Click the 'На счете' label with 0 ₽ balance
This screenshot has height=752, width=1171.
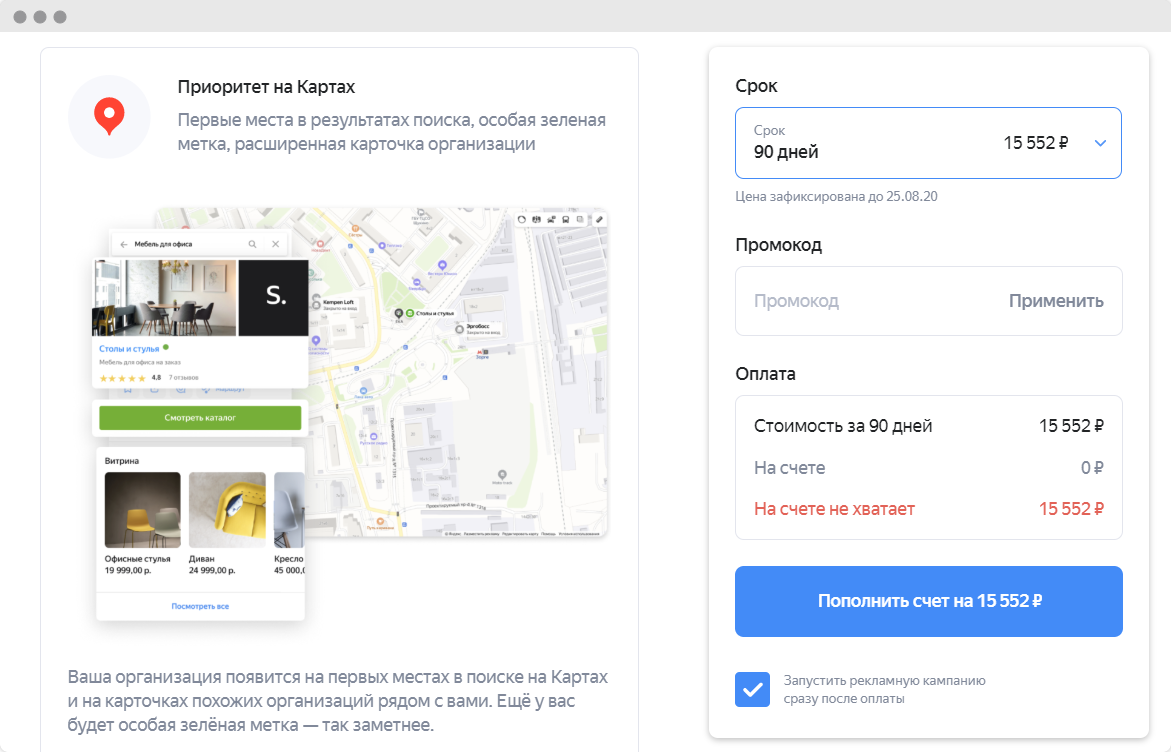pyautogui.click(x=789, y=468)
